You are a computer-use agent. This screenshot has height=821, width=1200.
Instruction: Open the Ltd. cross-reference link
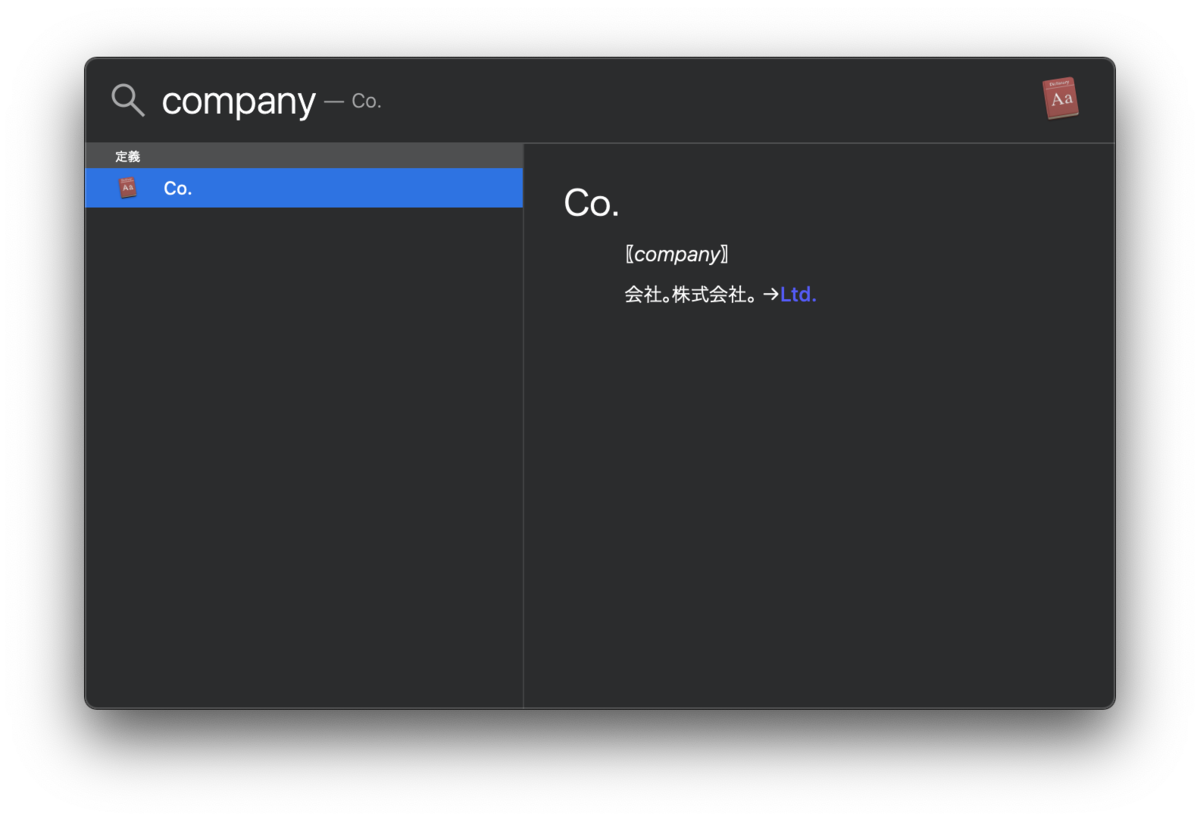798,295
